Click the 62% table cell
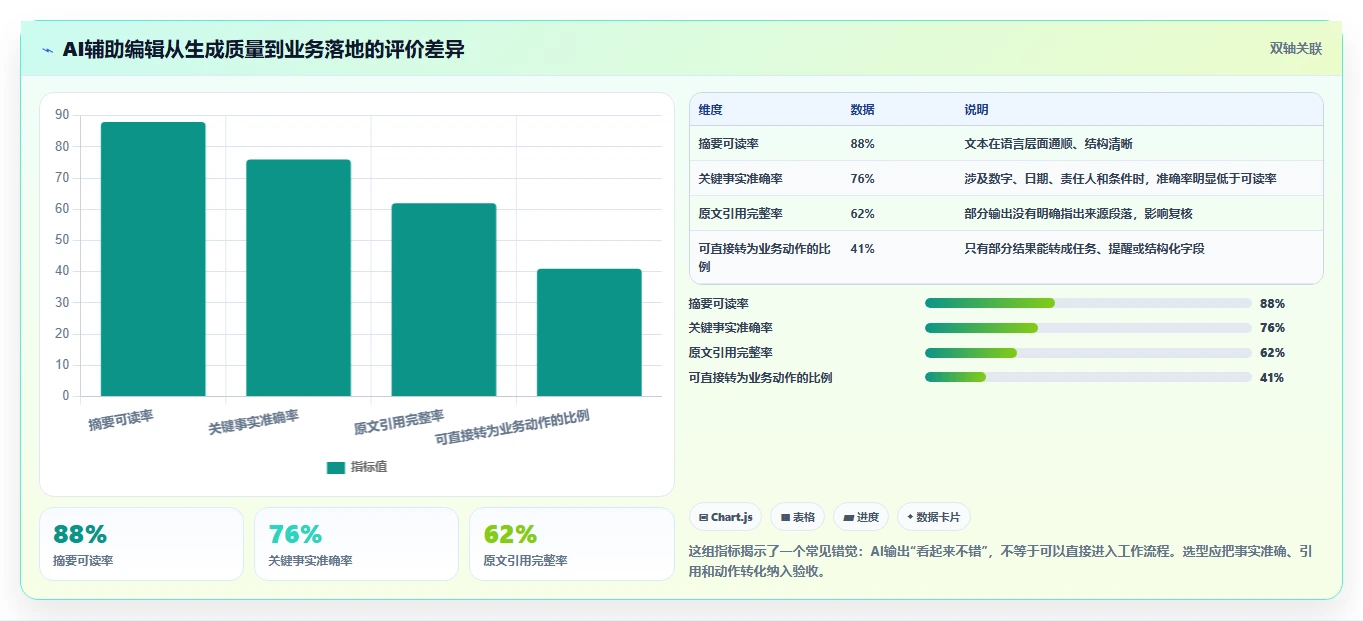The image size is (1363, 621). (x=863, y=214)
